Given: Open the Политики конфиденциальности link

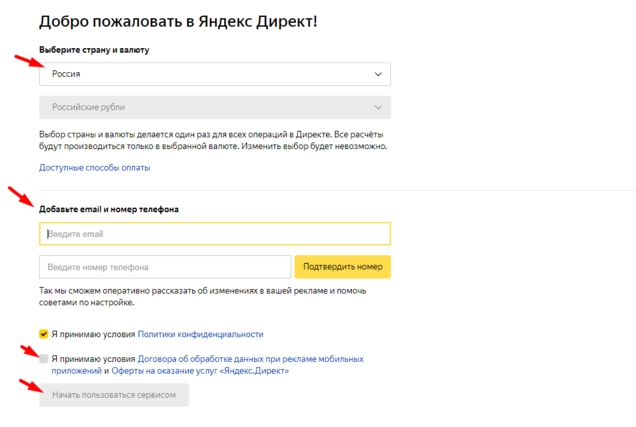Looking at the screenshot, I should [200, 334].
